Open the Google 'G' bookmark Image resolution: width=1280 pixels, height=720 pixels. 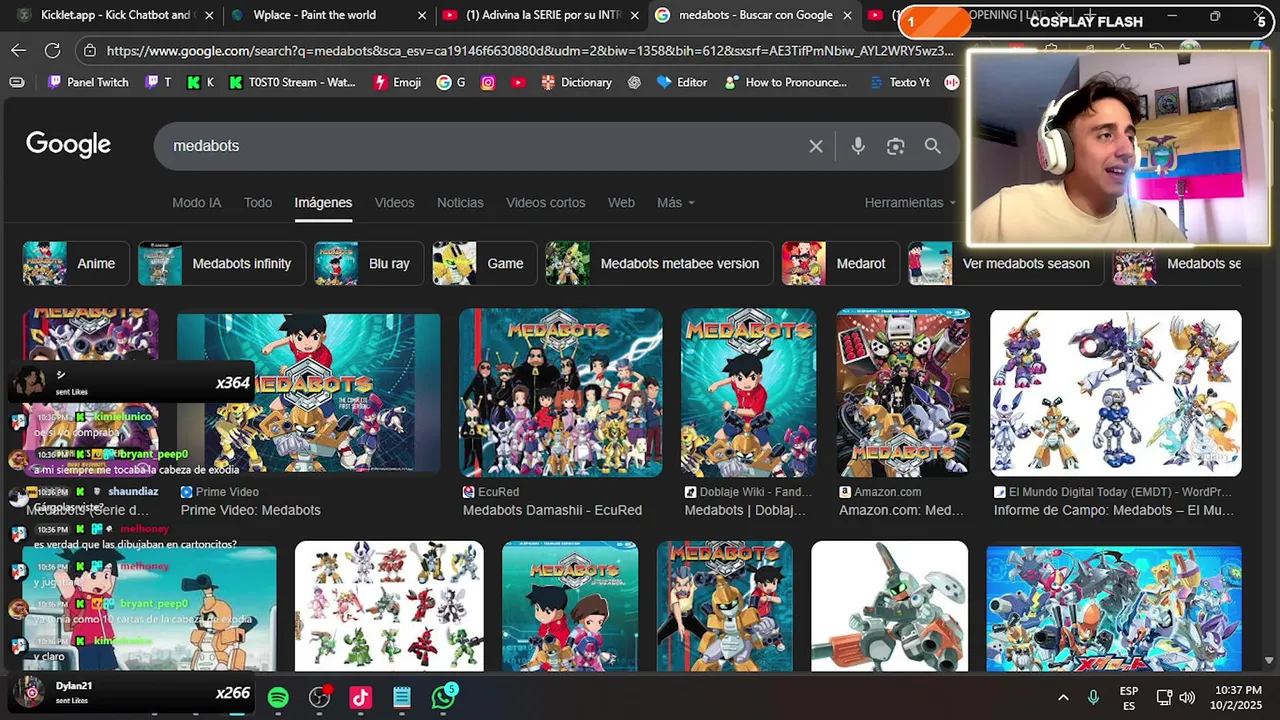pos(451,82)
